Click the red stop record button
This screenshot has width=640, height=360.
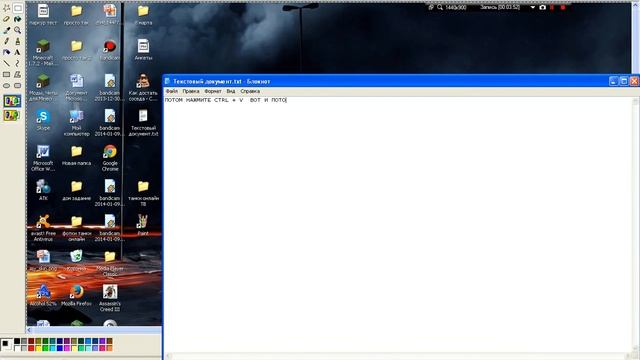[563, 7]
